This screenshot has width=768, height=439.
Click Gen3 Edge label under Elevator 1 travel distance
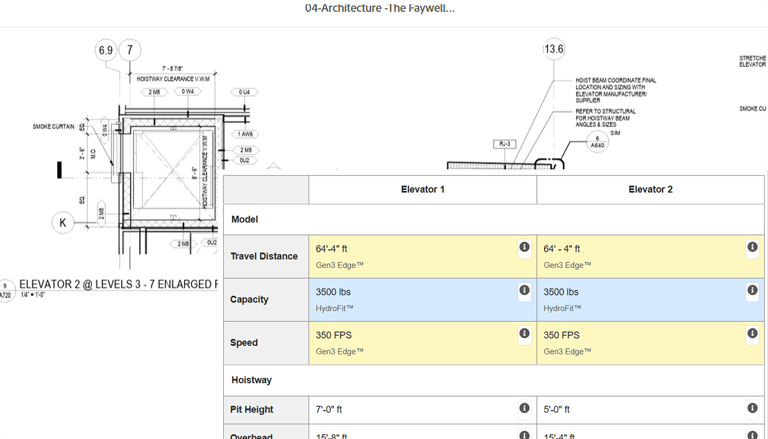point(339,266)
